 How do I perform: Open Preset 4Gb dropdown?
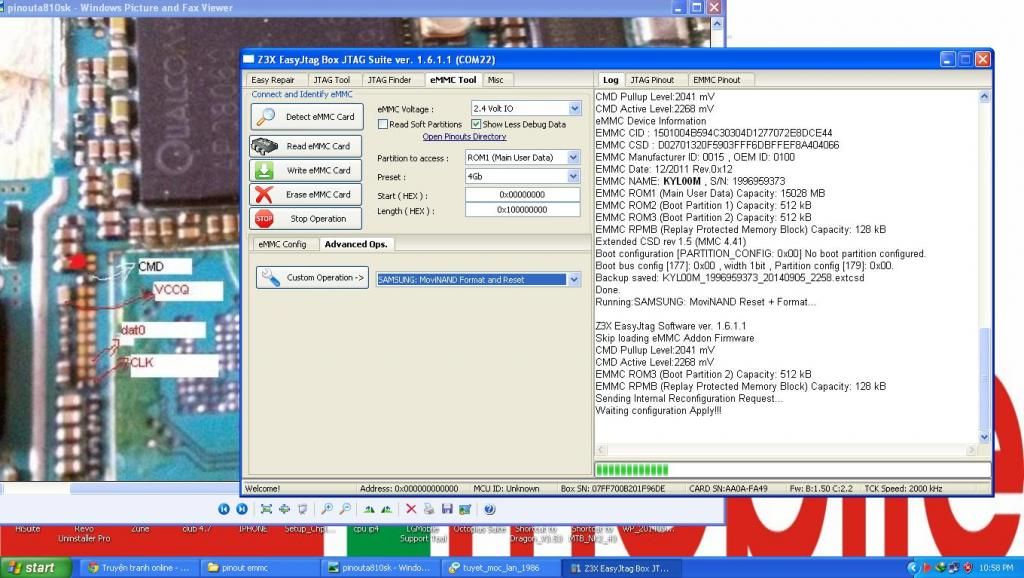tap(573, 176)
